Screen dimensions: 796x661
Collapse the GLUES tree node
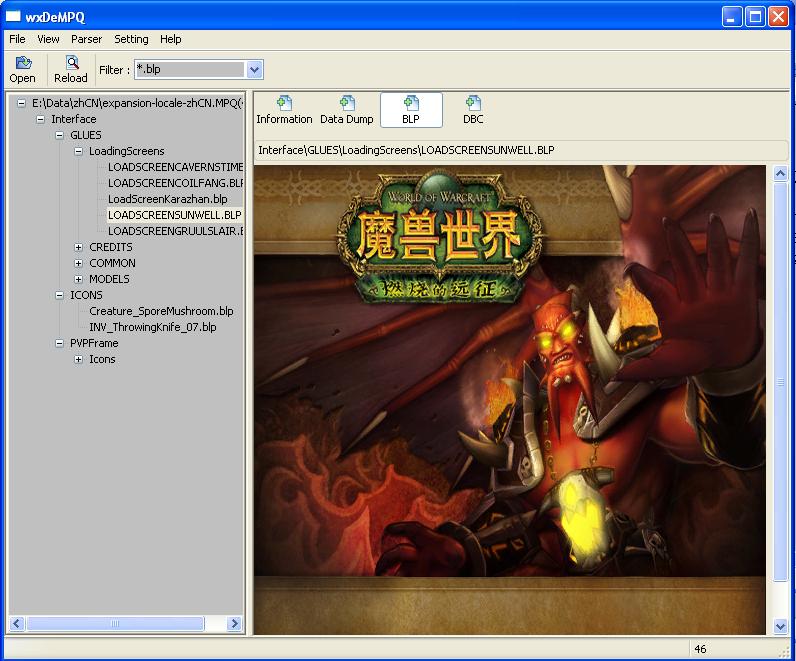tap(59, 135)
